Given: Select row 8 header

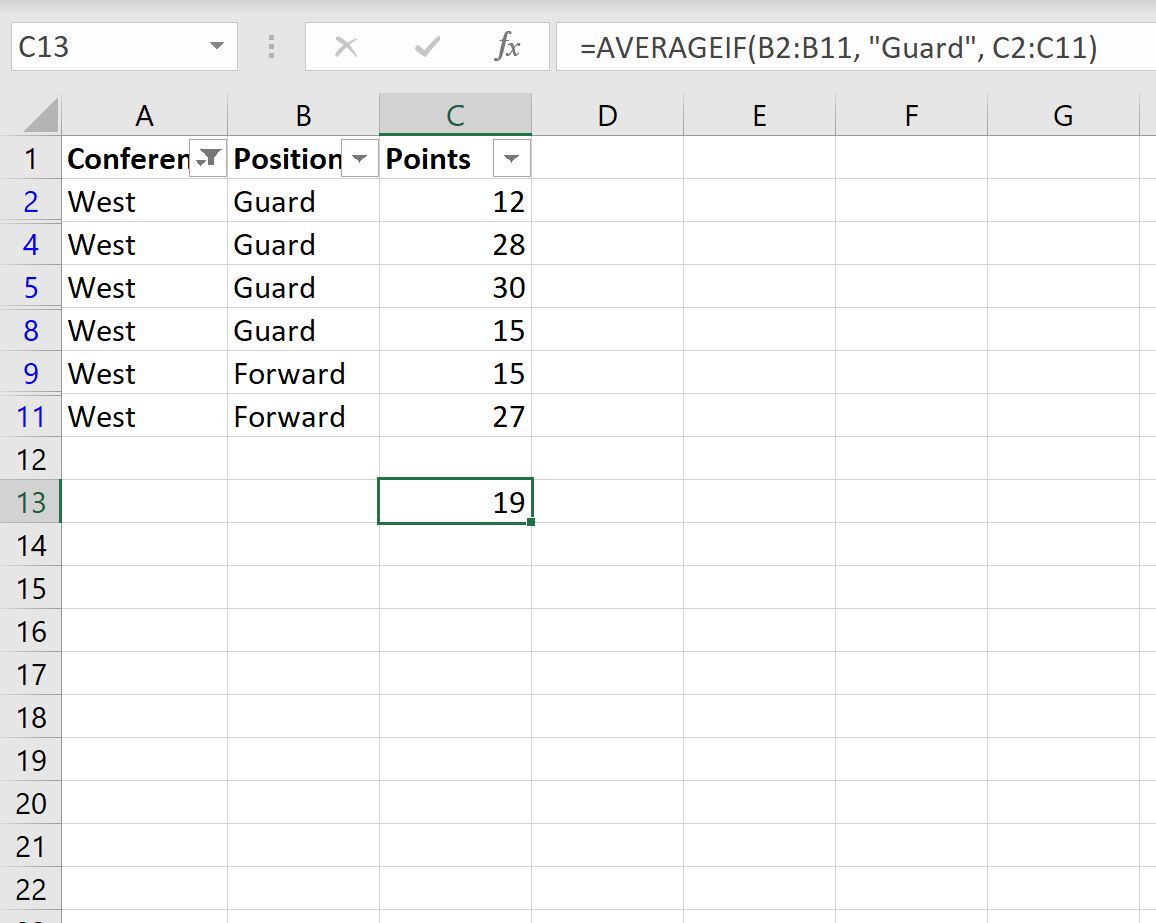Looking at the screenshot, I should click(30, 330).
